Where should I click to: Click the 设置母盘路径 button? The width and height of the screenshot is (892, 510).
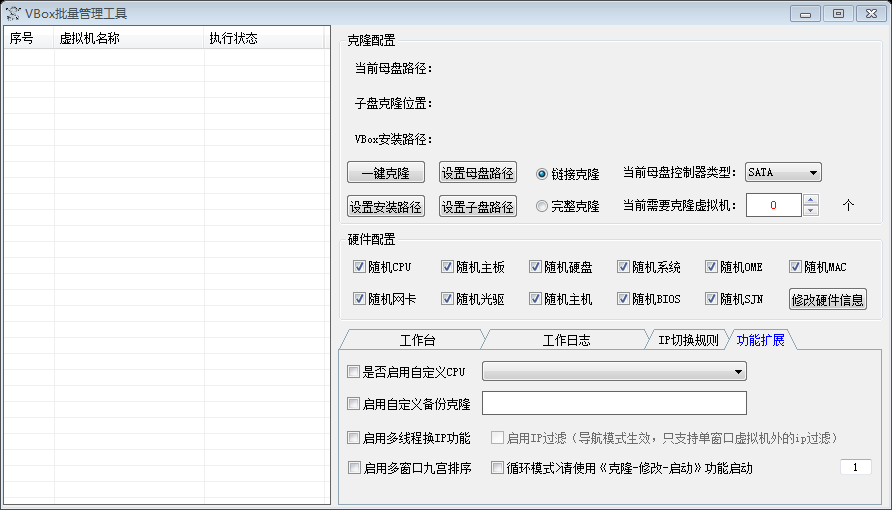coord(478,173)
